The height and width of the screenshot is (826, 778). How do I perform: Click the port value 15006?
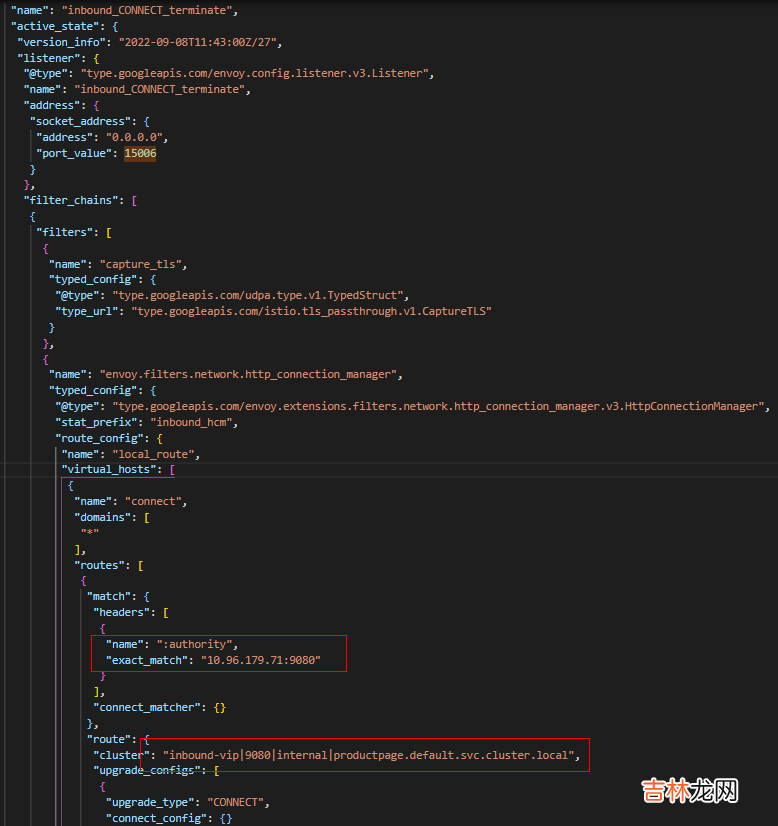[x=140, y=153]
